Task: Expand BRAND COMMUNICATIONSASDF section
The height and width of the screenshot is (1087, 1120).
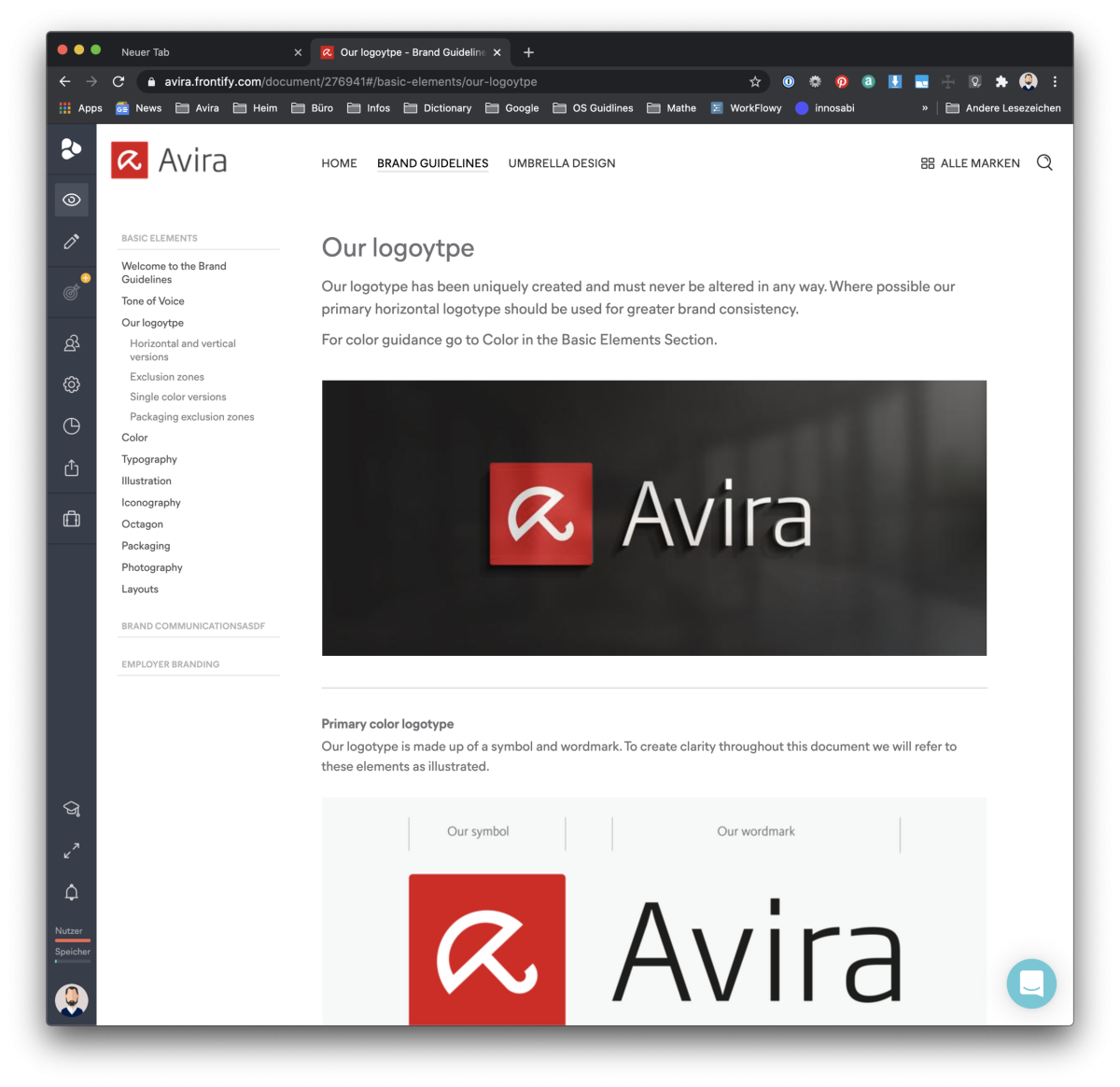Action: pos(193,626)
